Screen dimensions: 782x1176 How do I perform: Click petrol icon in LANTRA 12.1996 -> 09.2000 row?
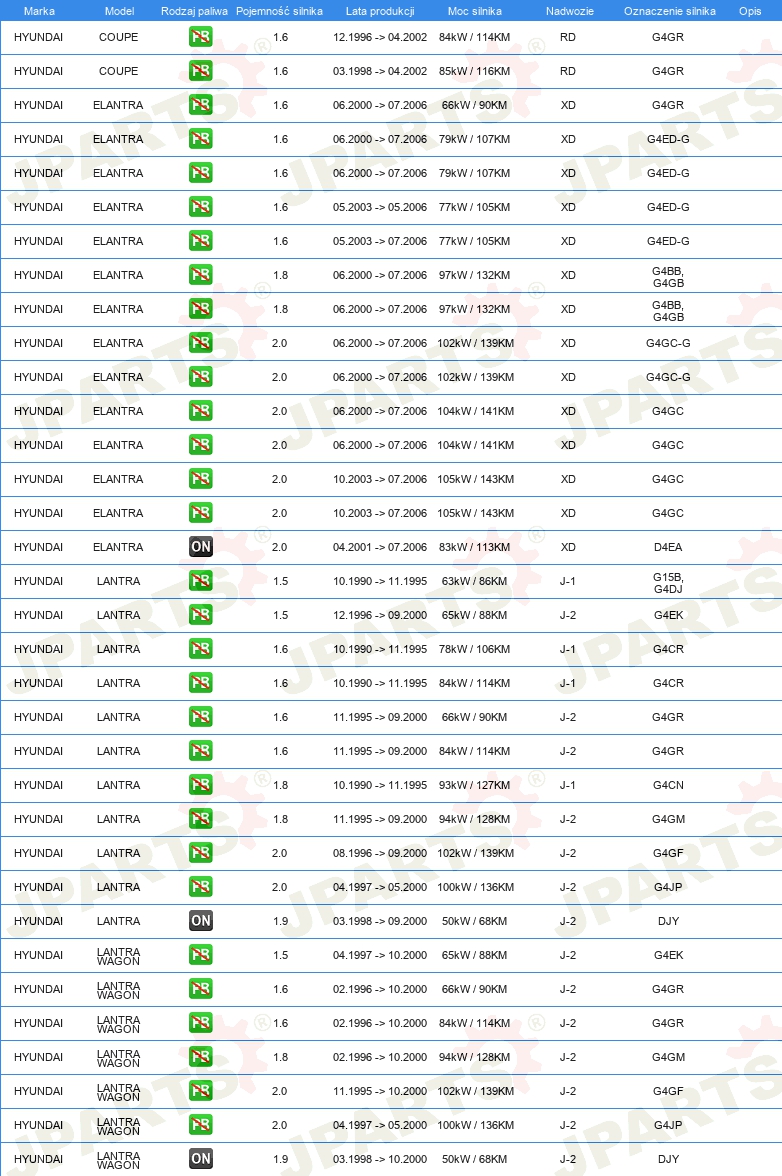point(200,615)
